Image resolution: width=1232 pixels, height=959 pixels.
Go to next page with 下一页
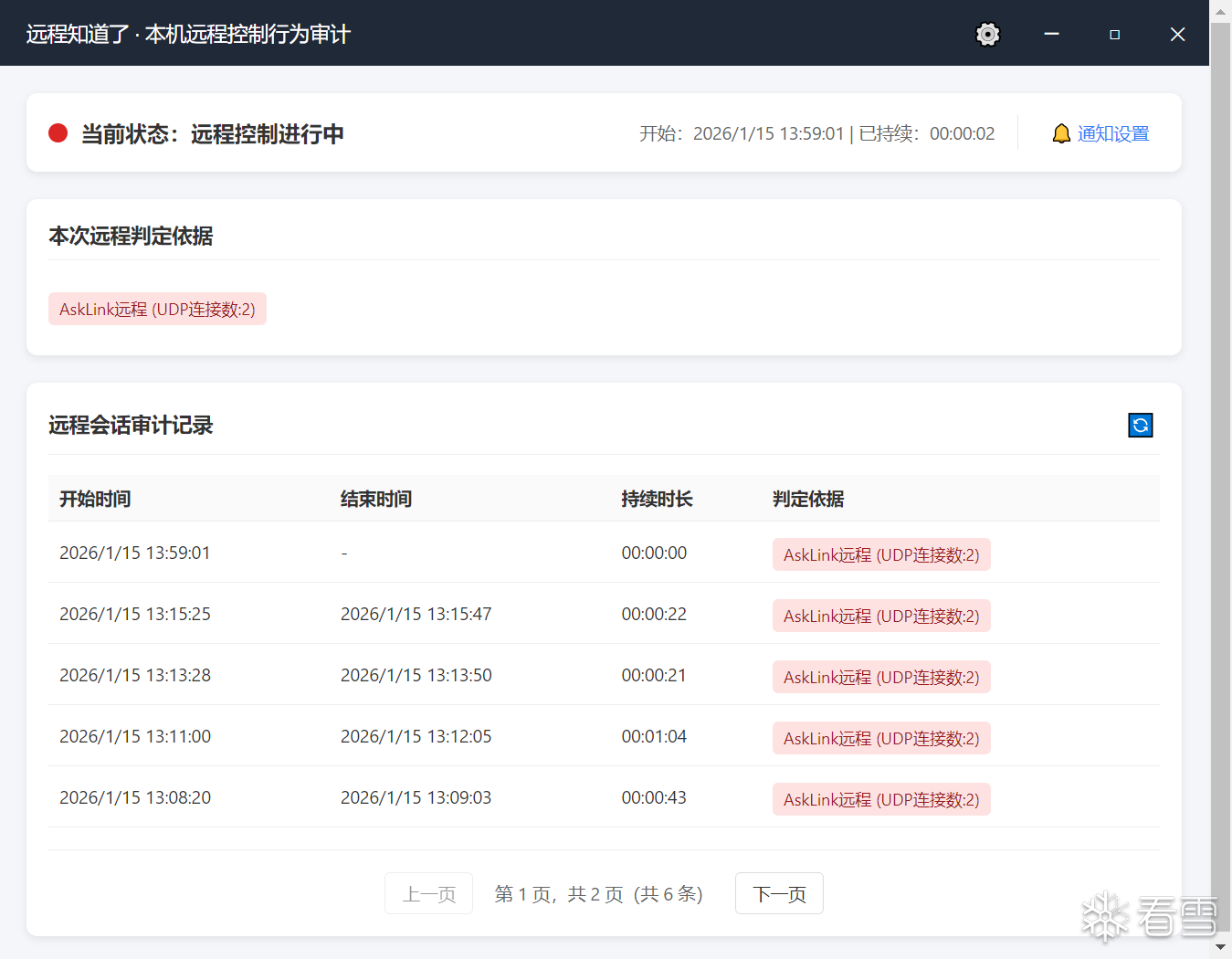(x=779, y=893)
